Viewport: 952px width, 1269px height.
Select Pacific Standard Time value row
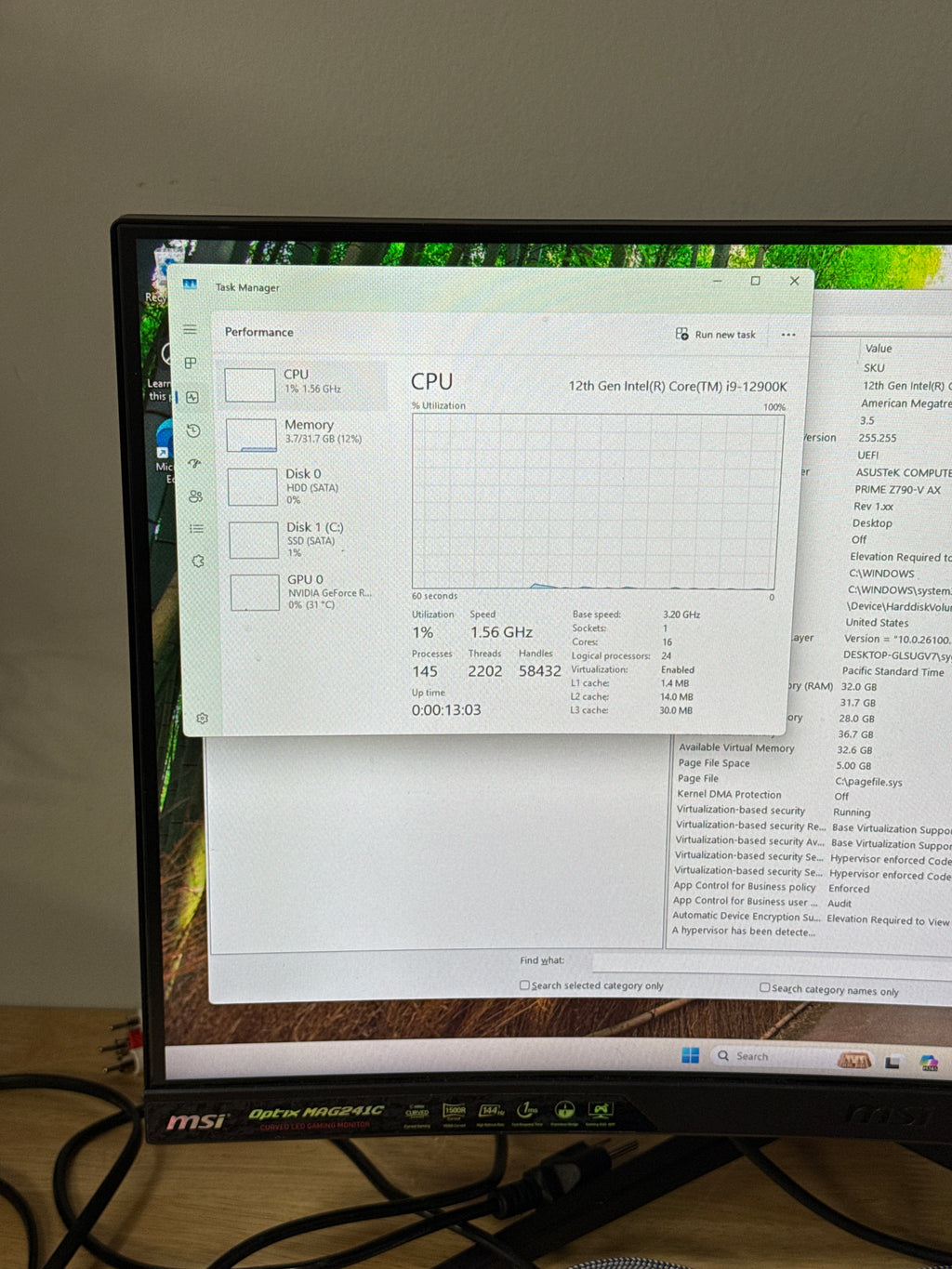click(x=893, y=671)
